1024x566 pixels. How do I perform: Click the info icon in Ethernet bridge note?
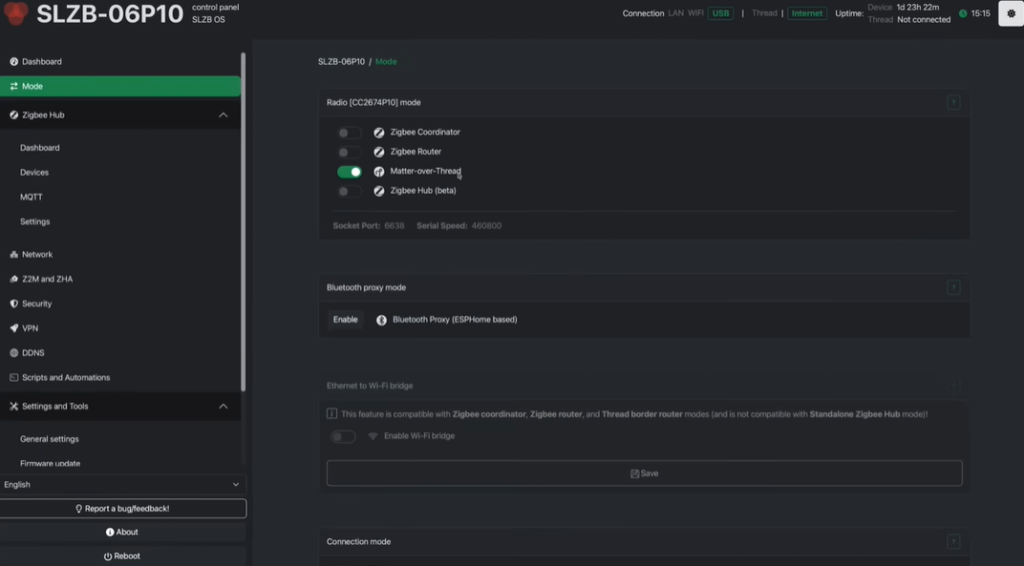[332, 413]
